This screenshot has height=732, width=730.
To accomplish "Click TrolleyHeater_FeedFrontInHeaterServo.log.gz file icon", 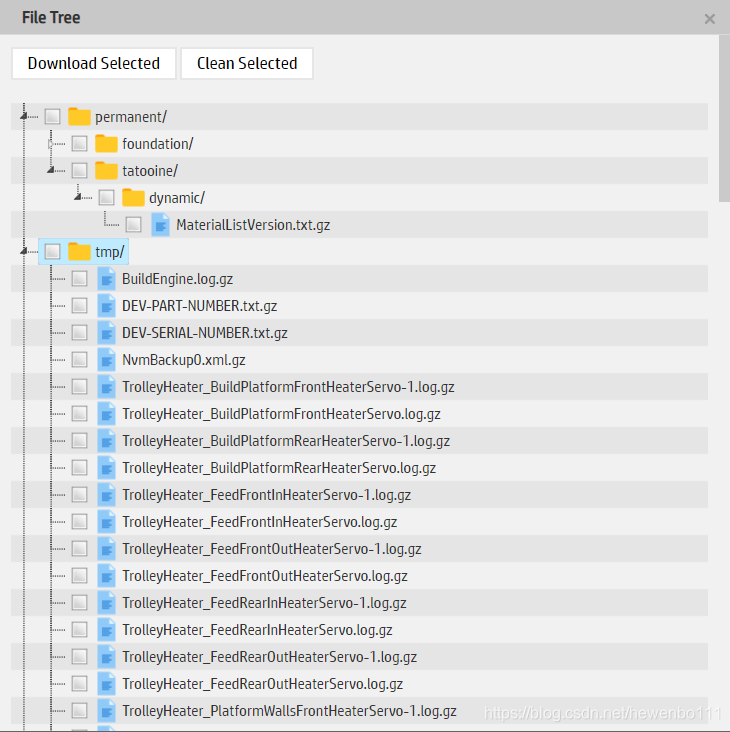I will click(x=106, y=522).
